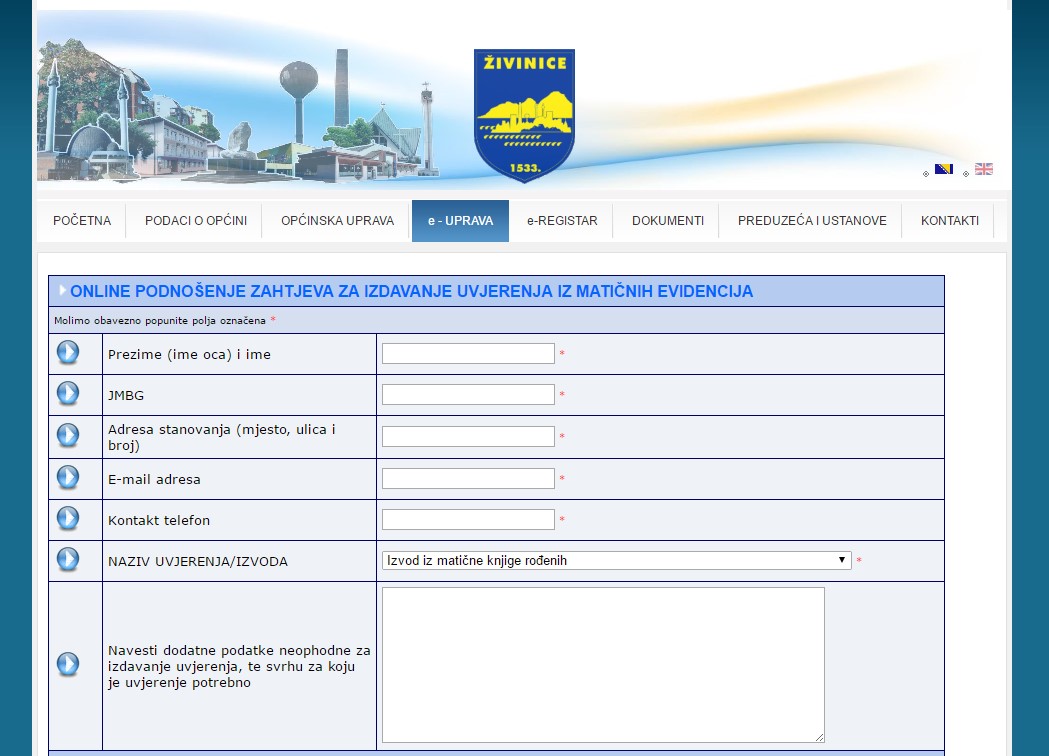The height and width of the screenshot is (756, 1049).
Task: Go to the e-REGISTAR menu item
Action: (562, 221)
